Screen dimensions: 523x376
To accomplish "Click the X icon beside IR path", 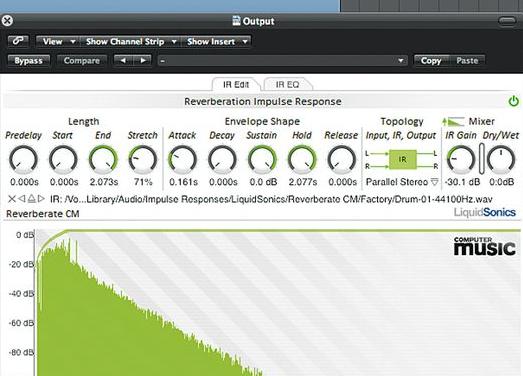I will tap(12, 199).
